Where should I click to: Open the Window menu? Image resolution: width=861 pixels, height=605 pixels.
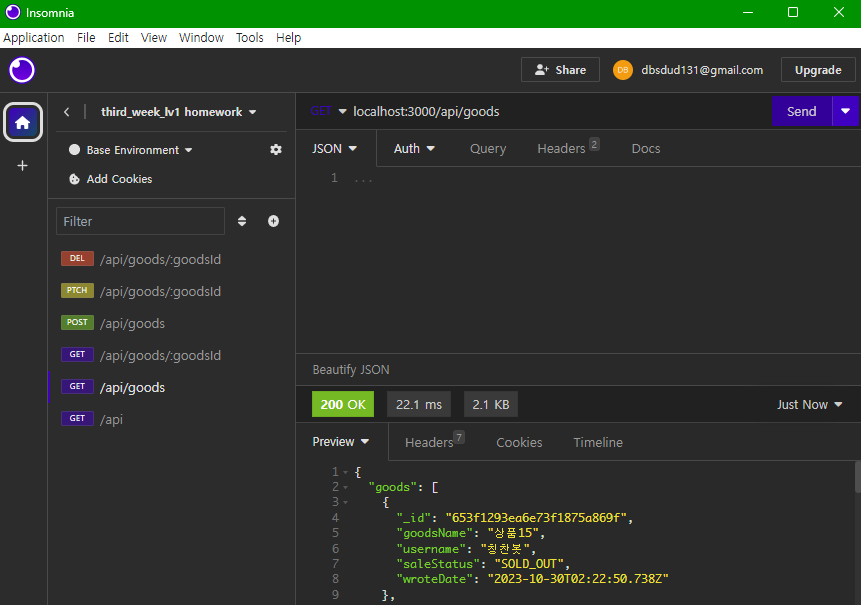(202, 38)
